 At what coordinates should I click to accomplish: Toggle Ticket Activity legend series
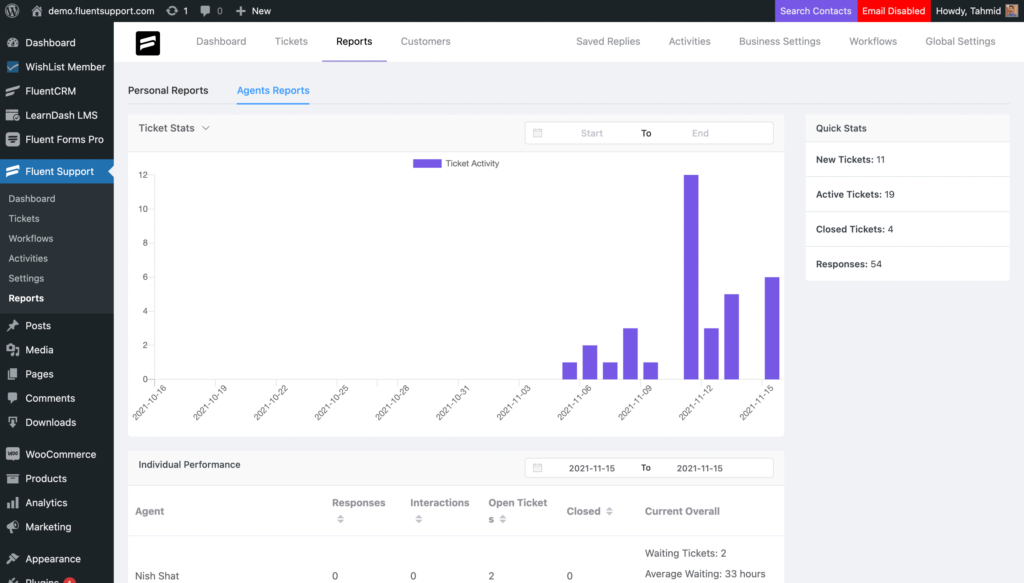tap(456, 163)
